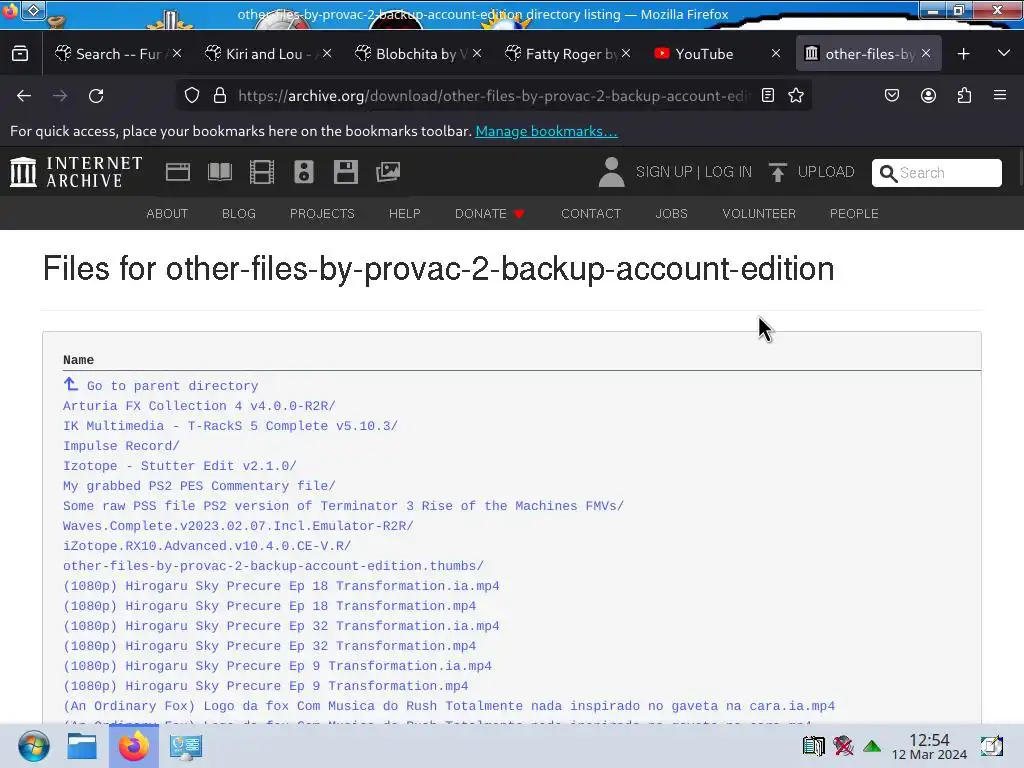Open the Software floppy disk icon

coord(345,172)
